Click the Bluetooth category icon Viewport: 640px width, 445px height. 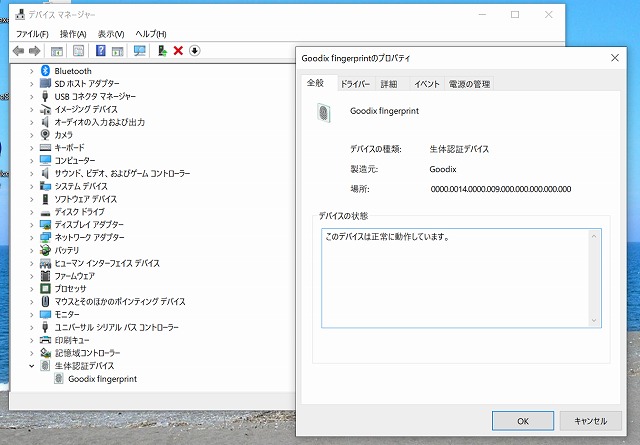45,70
